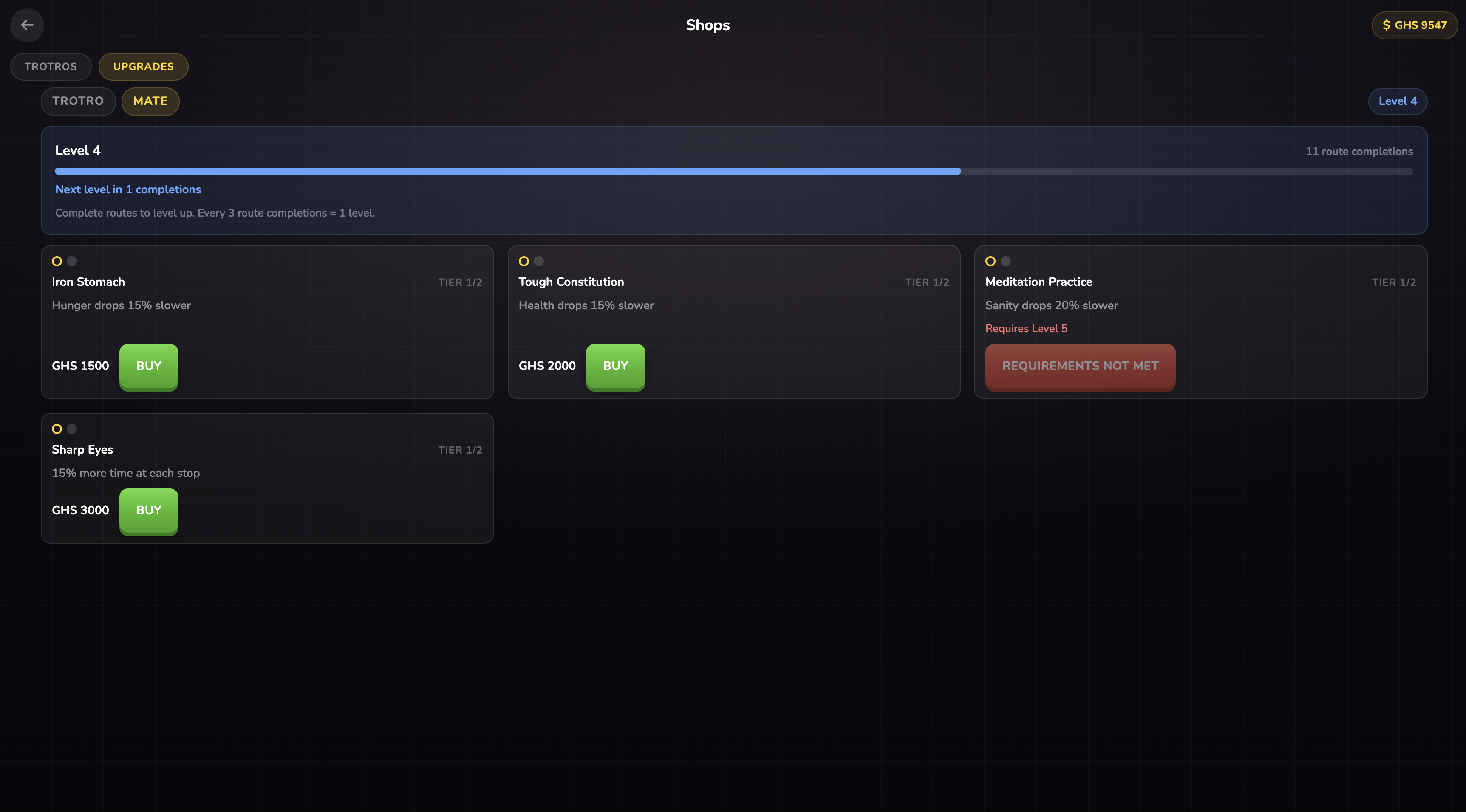Click the GHS 1500 price
Image resolution: width=1466 pixels, height=812 pixels.
(80, 366)
